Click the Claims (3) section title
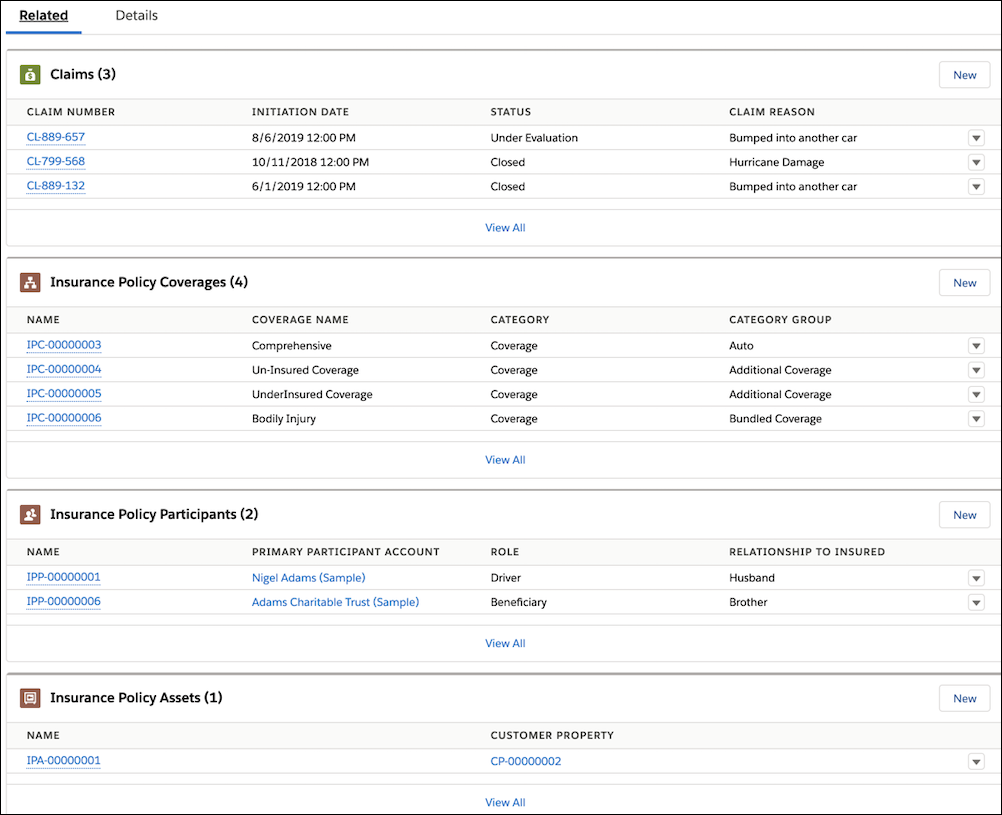This screenshot has width=1002, height=815. (83, 74)
